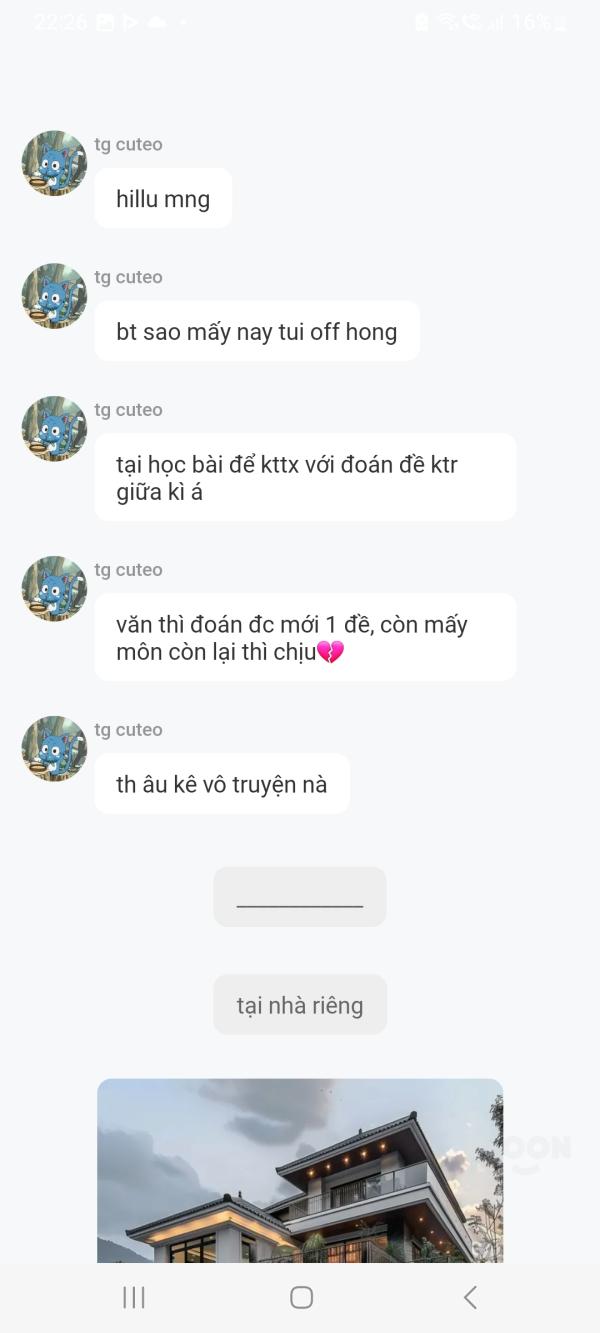Open the recent apps navigation button
This screenshot has width=600, height=1333.
coord(133,1297)
